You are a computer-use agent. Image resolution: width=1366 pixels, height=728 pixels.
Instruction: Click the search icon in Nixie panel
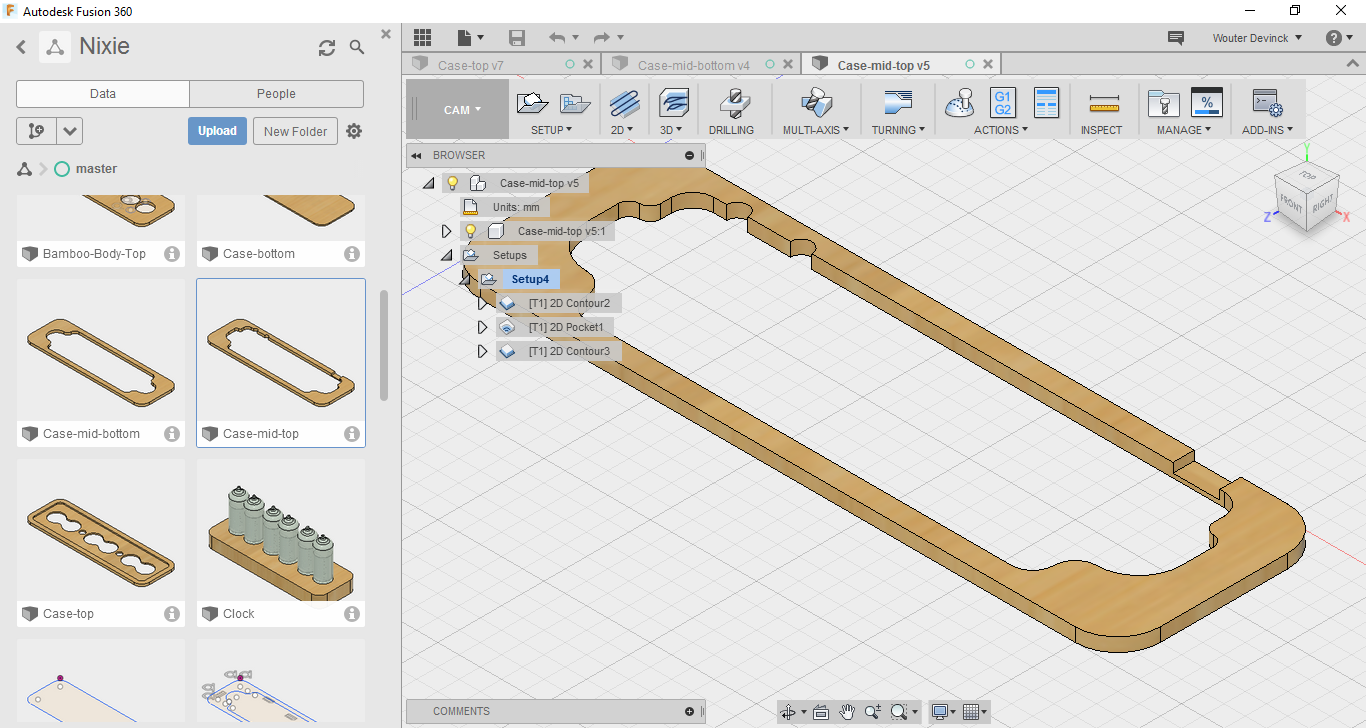point(357,47)
